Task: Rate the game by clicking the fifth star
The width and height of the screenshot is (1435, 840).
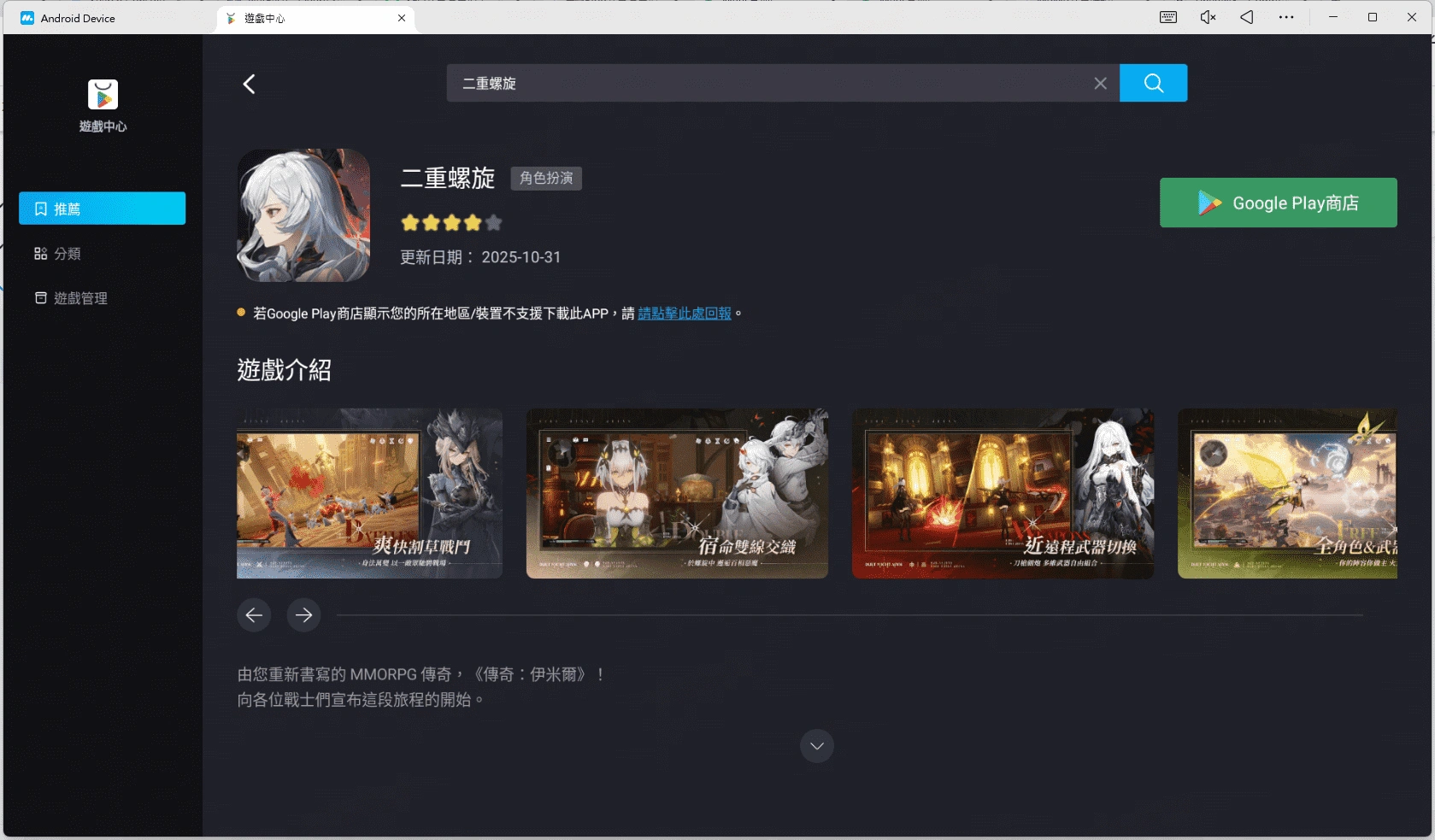Action: [493, 222]
